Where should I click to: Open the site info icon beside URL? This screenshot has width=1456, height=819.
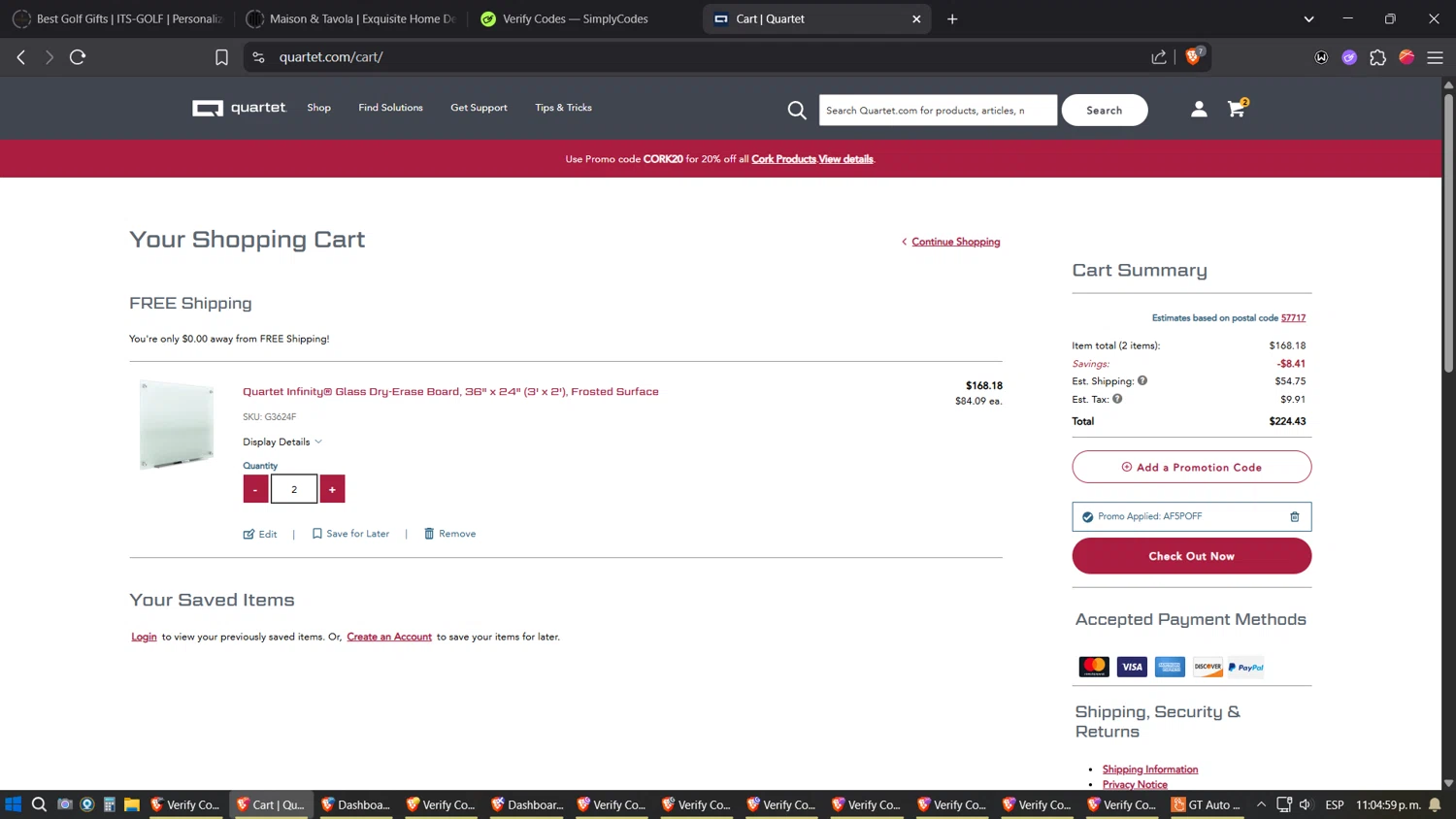point(258,57)
